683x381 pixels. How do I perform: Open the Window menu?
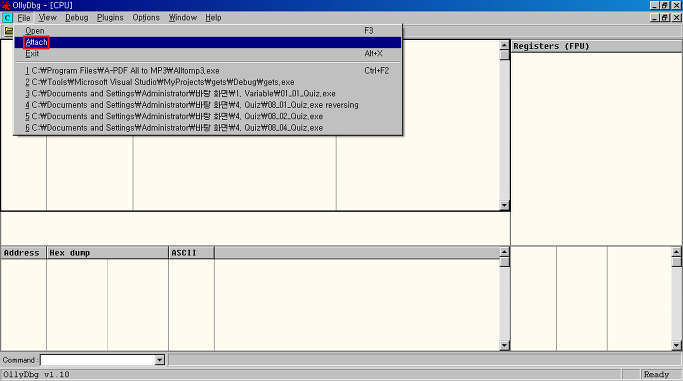point(183,18)
